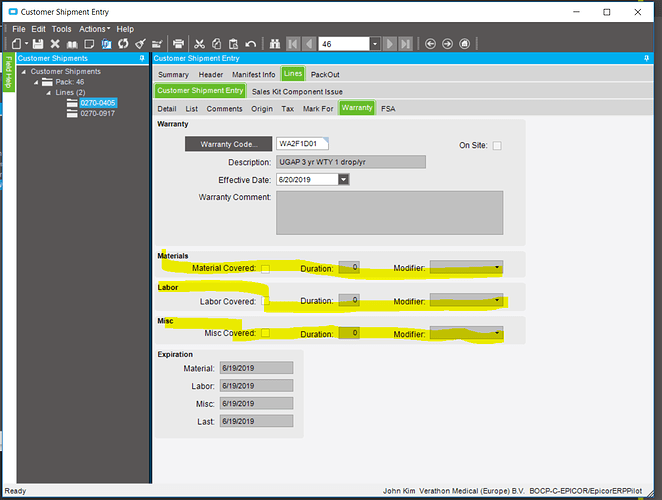
Task: Select line 0270-0917 in the tree
Action: tap(98, 113)
